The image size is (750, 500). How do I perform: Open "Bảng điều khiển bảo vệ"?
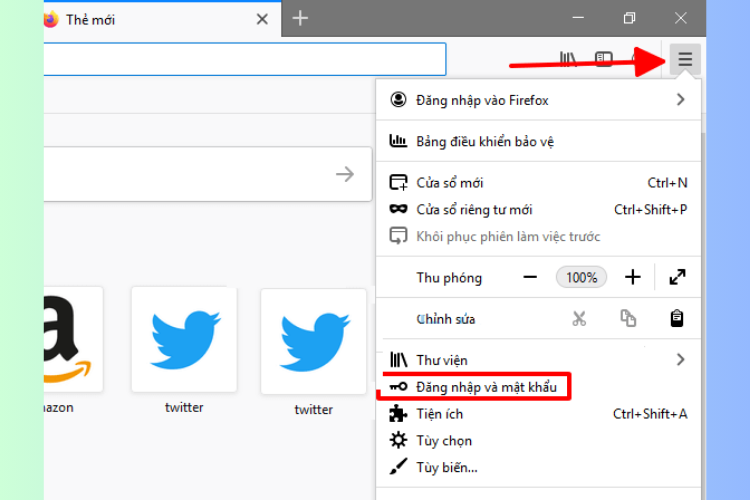(538, 141)
